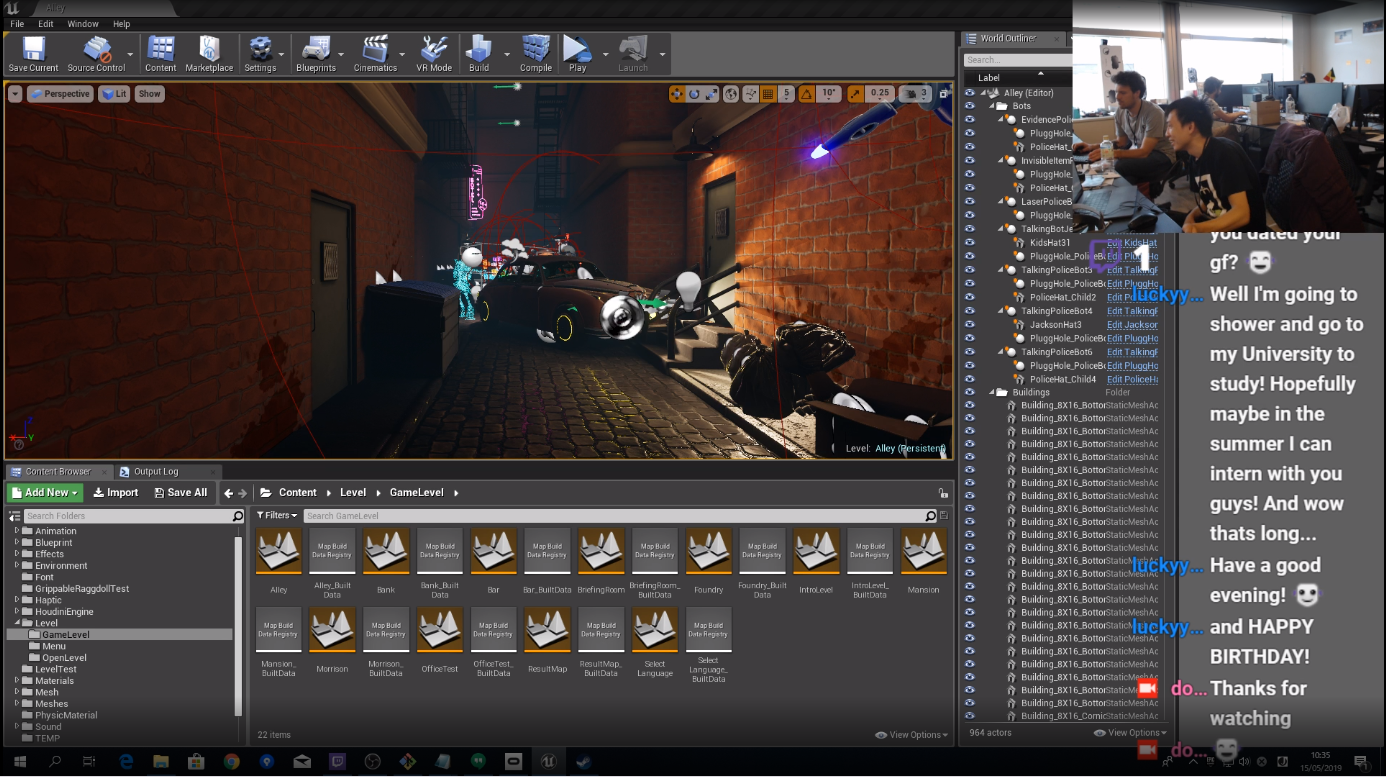
Task: Select the scale gizmo in viewport toolbar
Action: (711, 94)
